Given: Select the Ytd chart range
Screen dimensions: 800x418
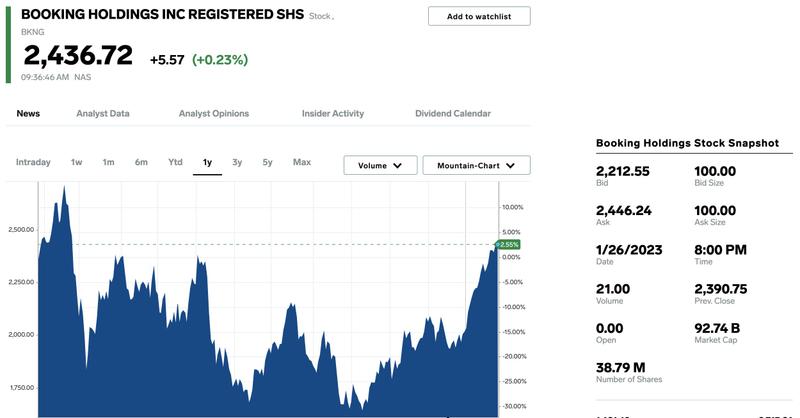Looking at the screenshot, I should (175, 162).
